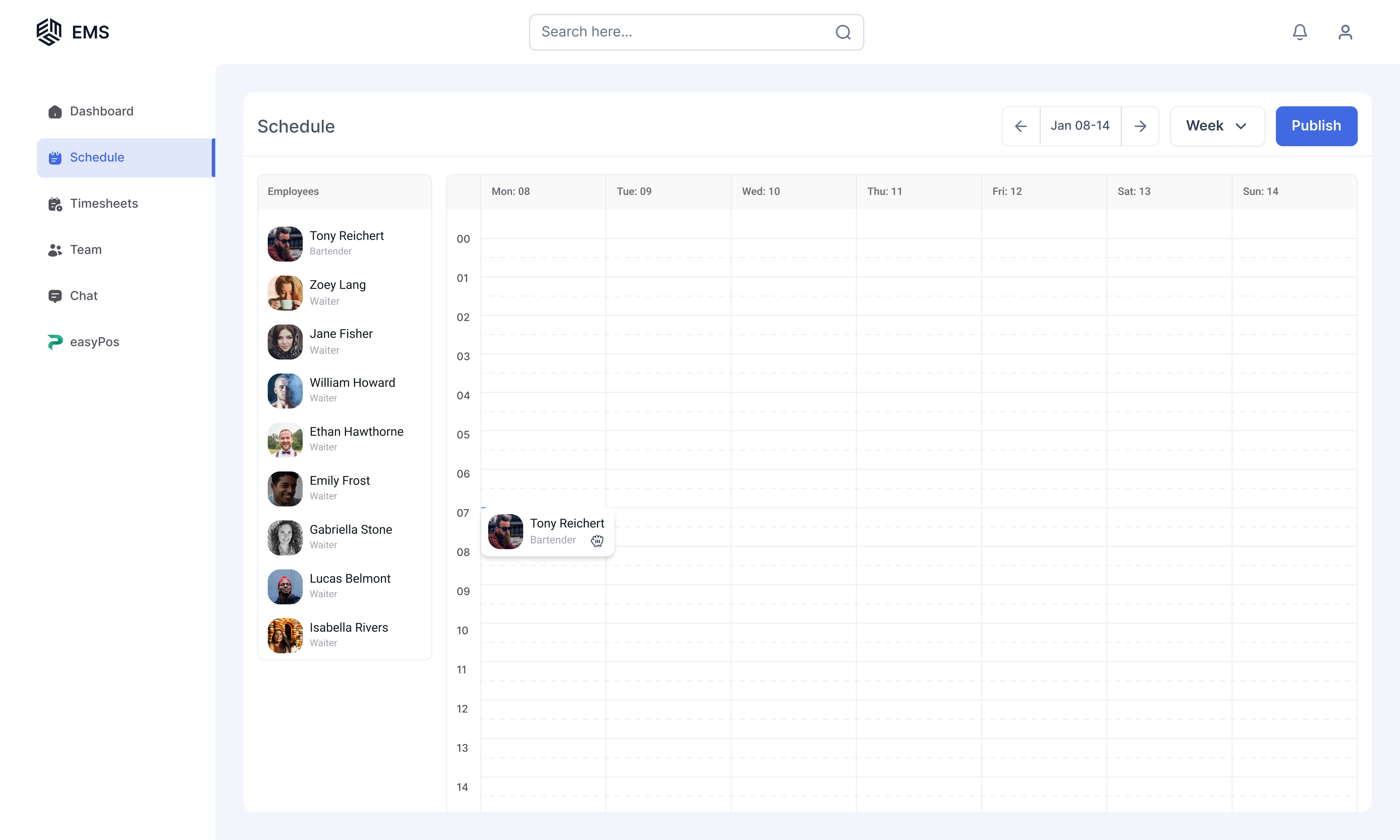Image resolution: width=1400 pixels, height=840 pixels.
Task: Click the EMS logo icon
Action: click(x=49, y=32)
